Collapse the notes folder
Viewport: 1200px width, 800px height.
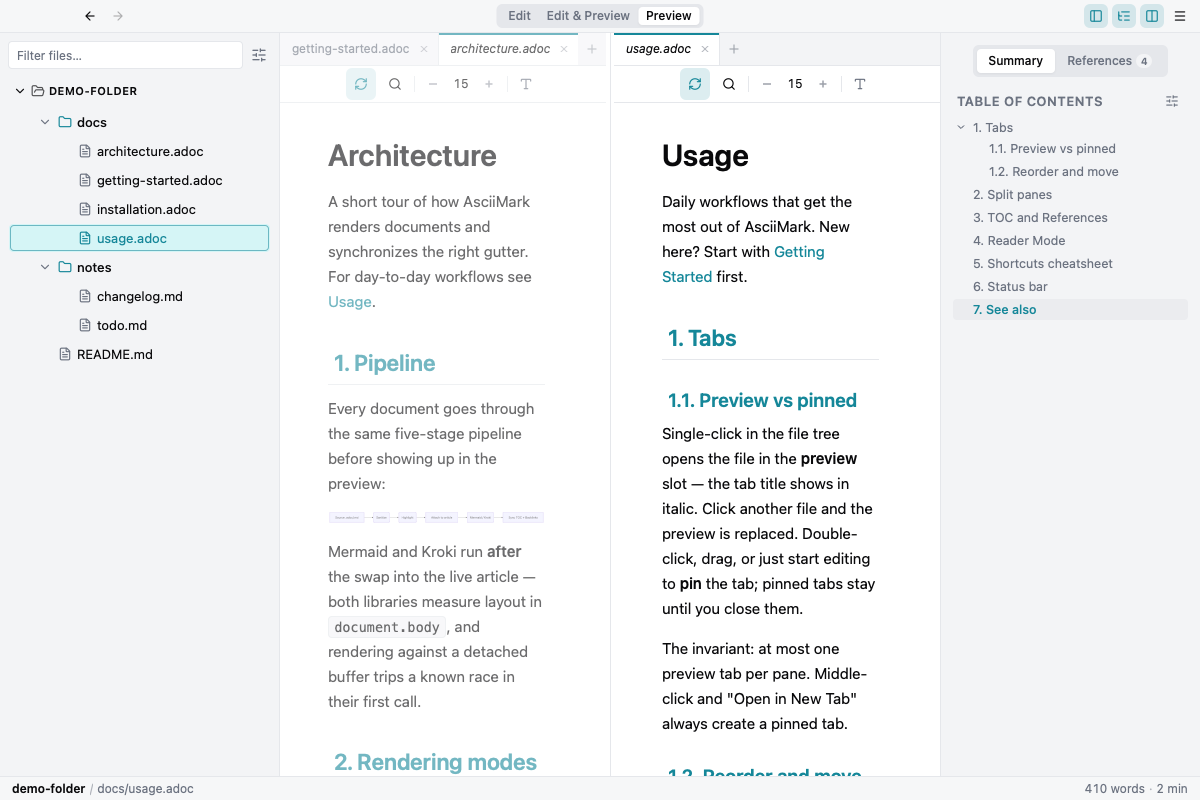pos(45,267)
